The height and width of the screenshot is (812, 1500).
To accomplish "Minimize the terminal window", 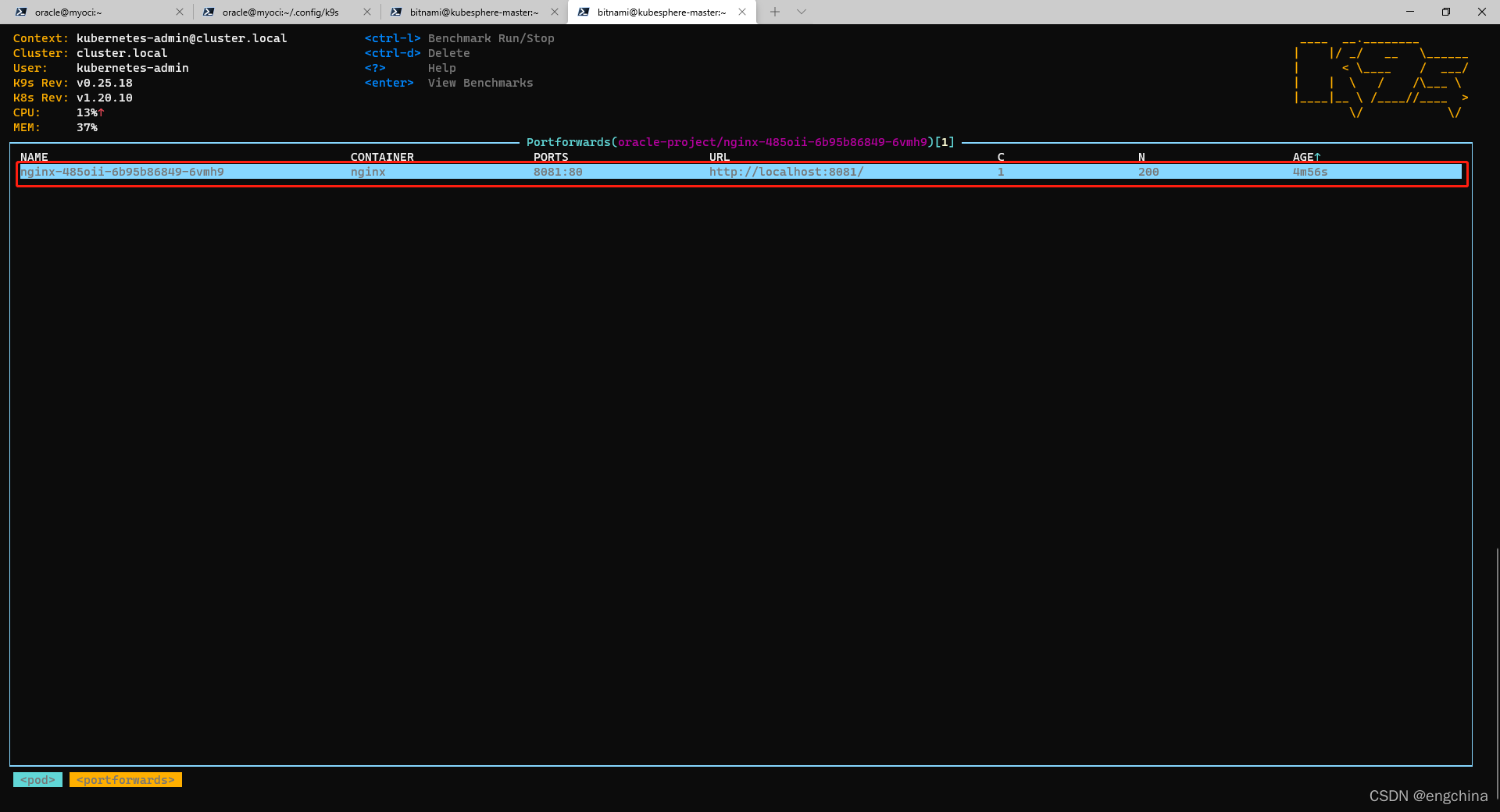I will [x=1410, y=12].
